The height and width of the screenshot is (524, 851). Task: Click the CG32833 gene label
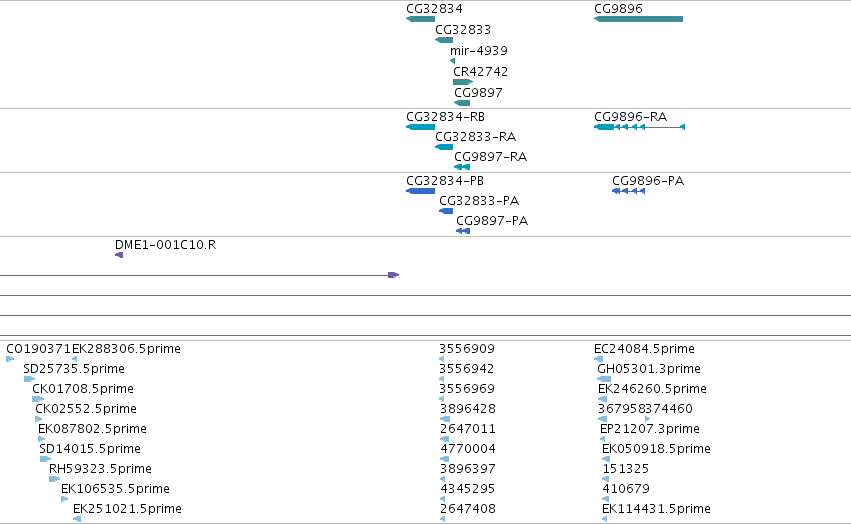coord(463,29)
